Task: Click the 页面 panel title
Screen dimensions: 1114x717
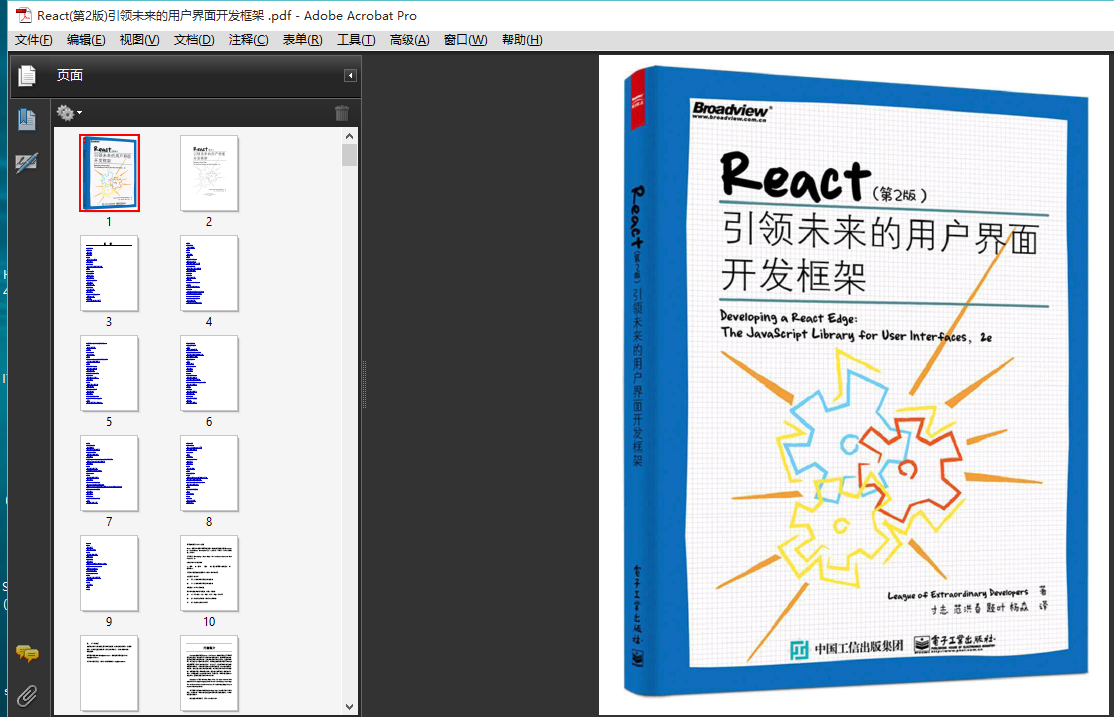Action: click(x=70, y=75)
